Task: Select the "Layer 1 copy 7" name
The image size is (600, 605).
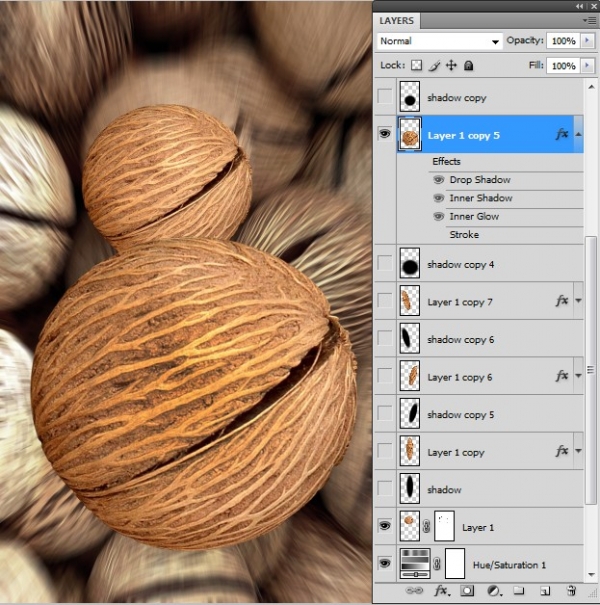Action: 460,302
